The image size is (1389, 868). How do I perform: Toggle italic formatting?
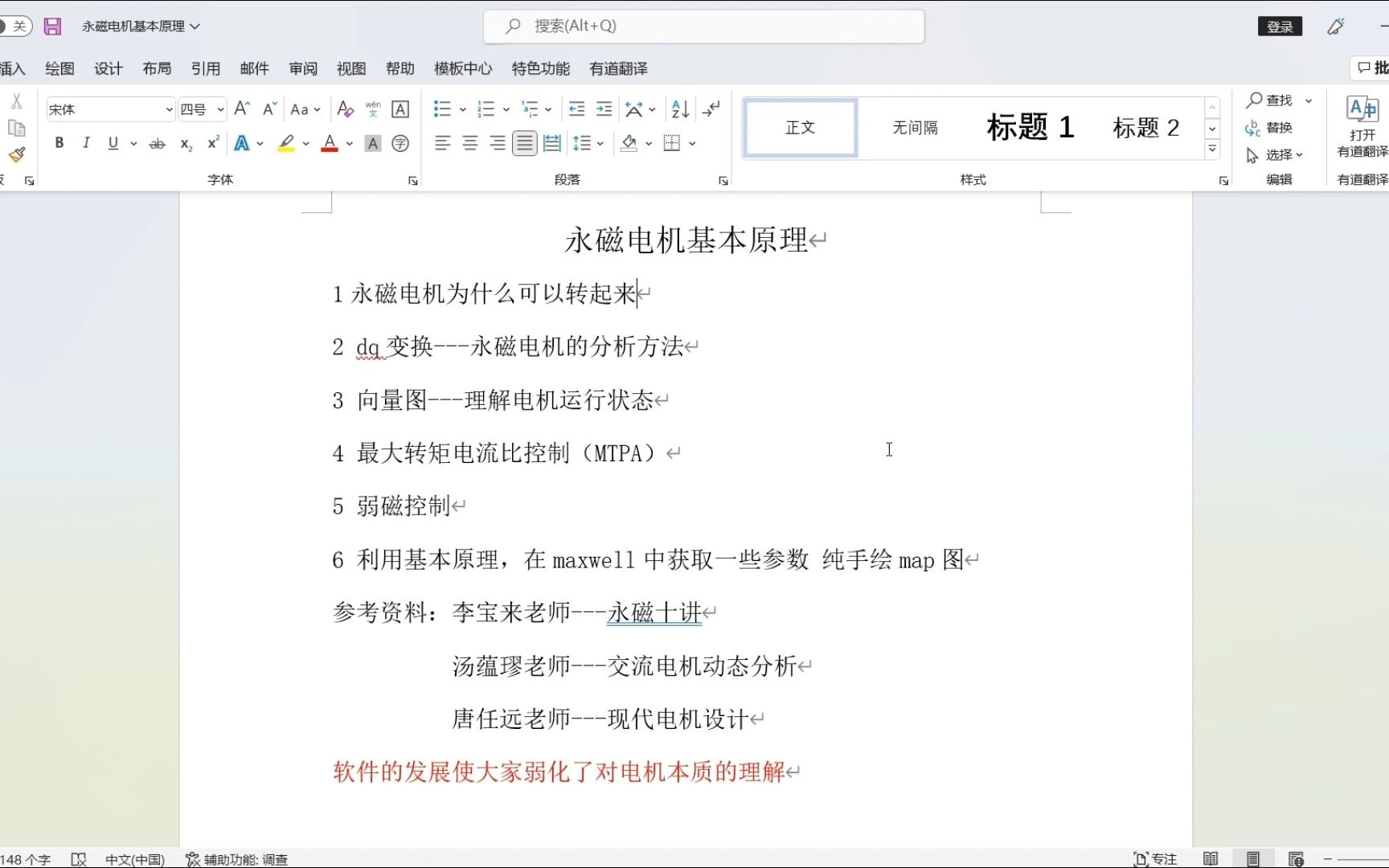pyautogui.click(x=85, y=143)
